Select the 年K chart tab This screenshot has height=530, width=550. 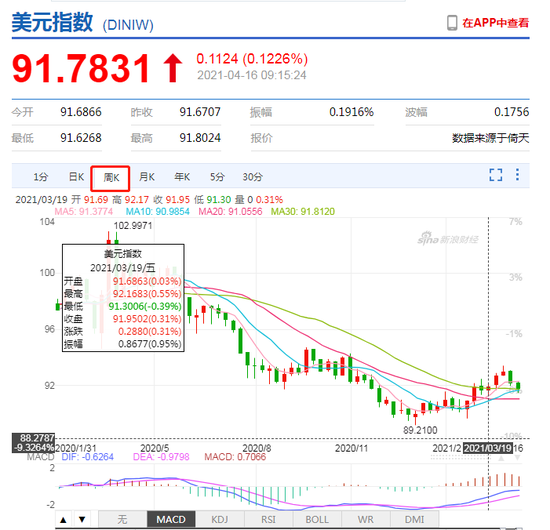click(182, 177)
